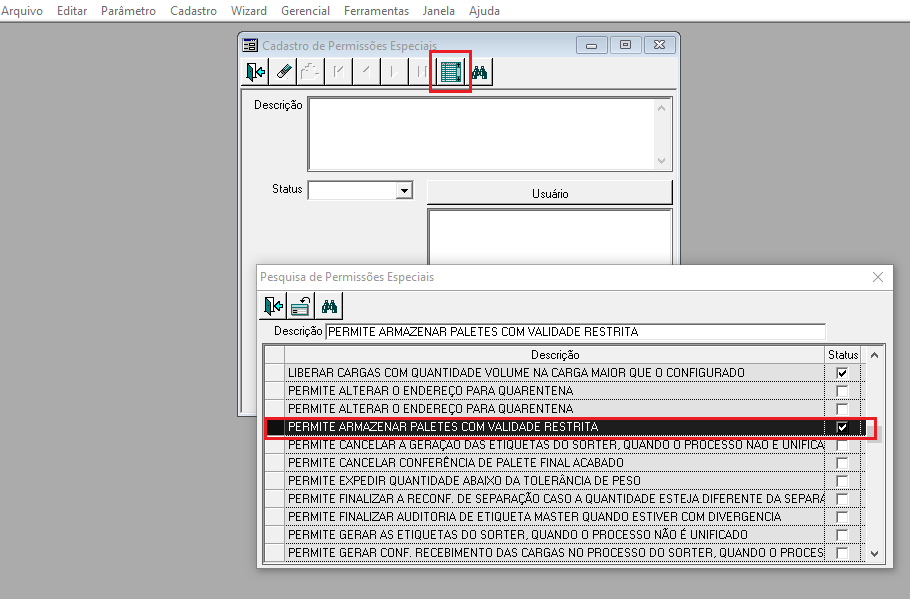Viewport: 910px width, 599px height.
Task: Click the eraser clear icon in Cadastro toolbar
Action: [283, 72]
